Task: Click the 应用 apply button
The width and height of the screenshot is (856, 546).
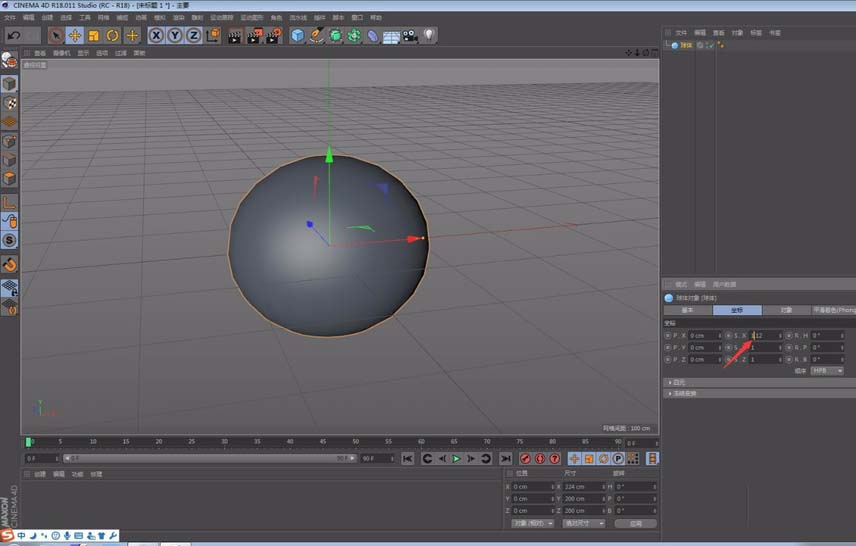Action: (x=635, y=523)
